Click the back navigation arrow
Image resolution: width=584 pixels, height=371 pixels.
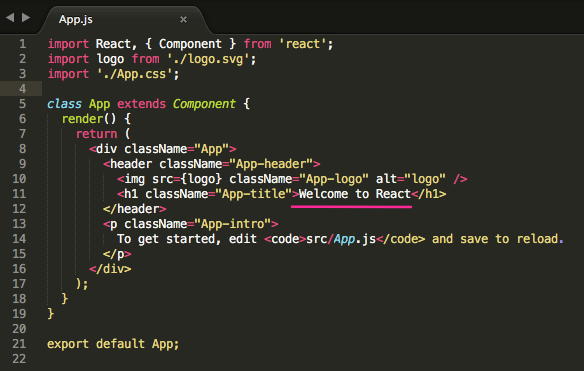coord(10,17)
